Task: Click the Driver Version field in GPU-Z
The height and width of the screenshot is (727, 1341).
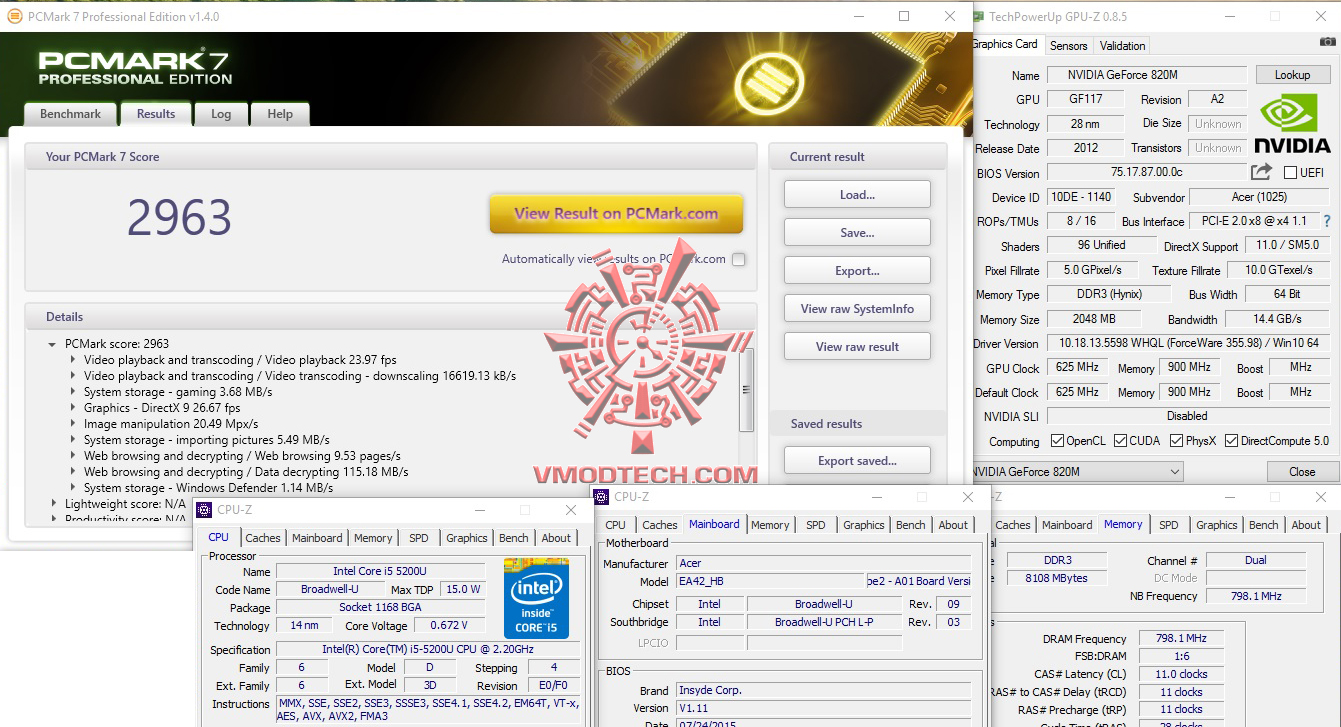Action: (x=1188, y=343)
